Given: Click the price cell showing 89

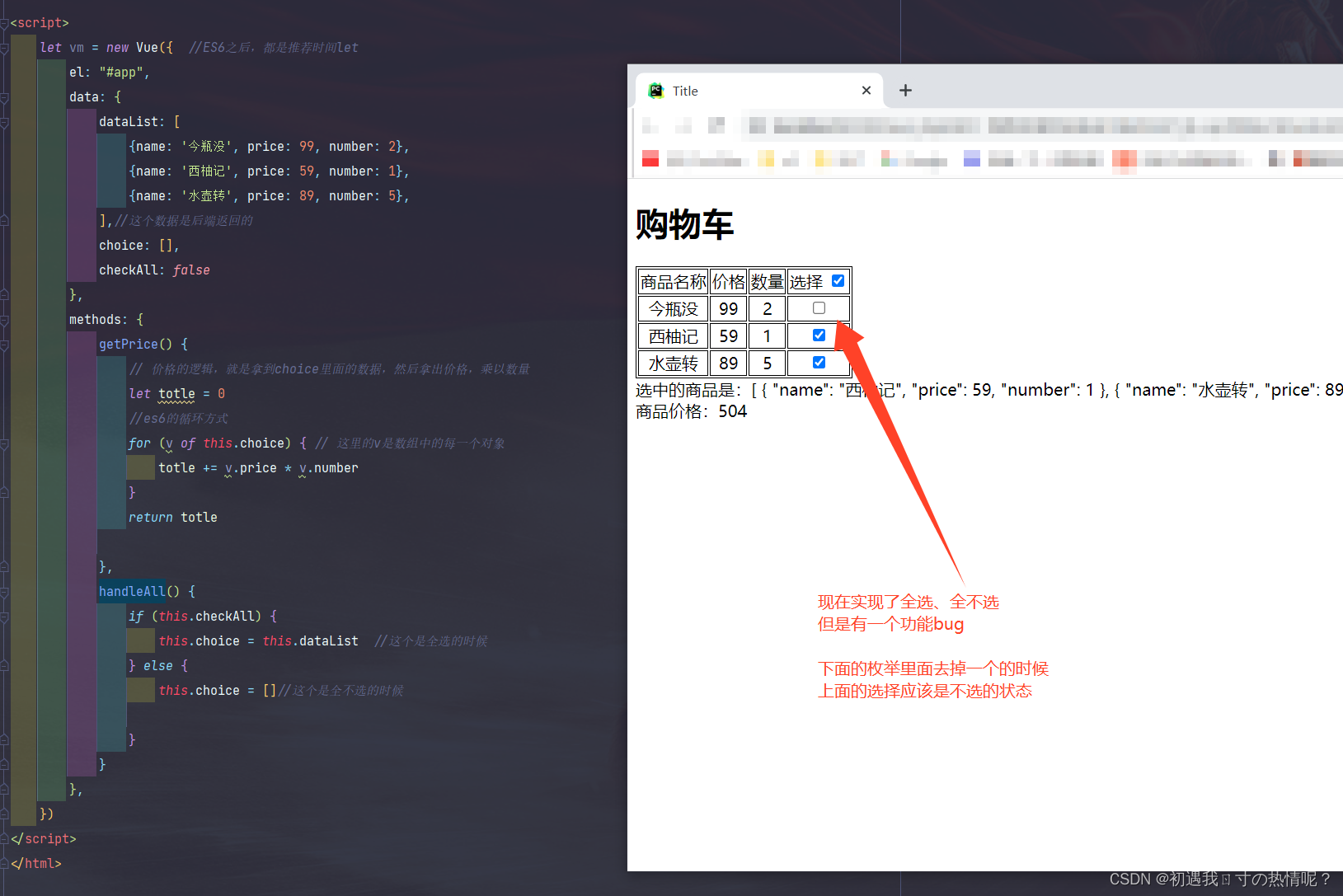Looking at the screenshot, I should point(729,364).
